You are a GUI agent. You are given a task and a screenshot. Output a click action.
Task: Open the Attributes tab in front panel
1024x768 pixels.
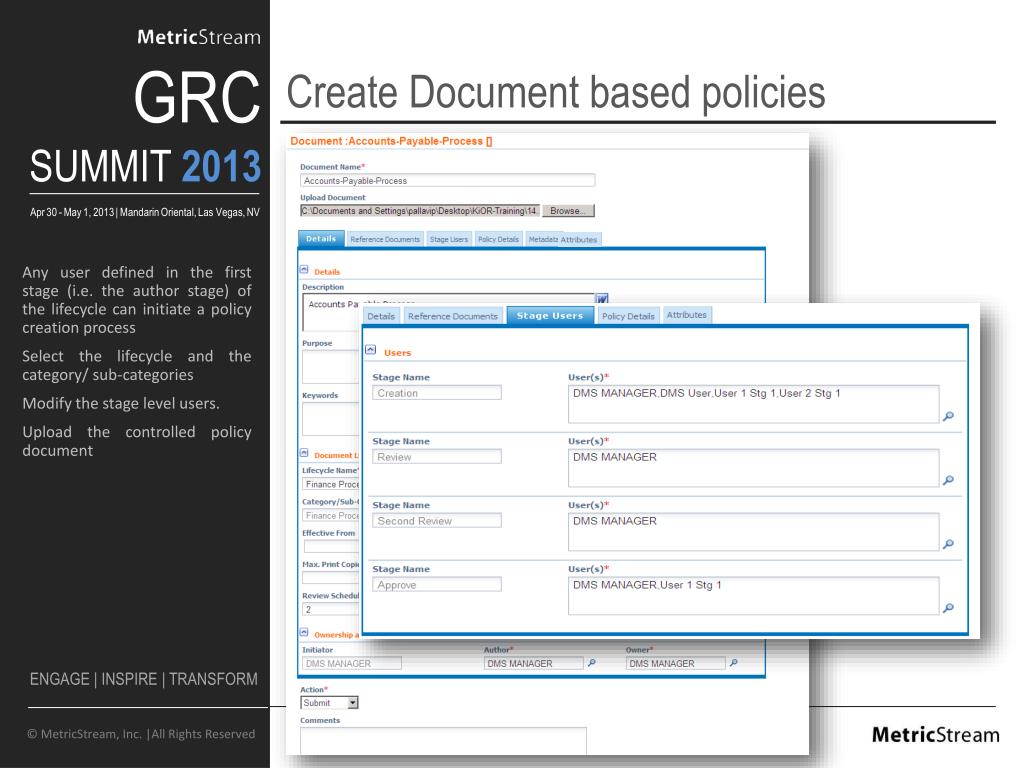coord(686,315)
